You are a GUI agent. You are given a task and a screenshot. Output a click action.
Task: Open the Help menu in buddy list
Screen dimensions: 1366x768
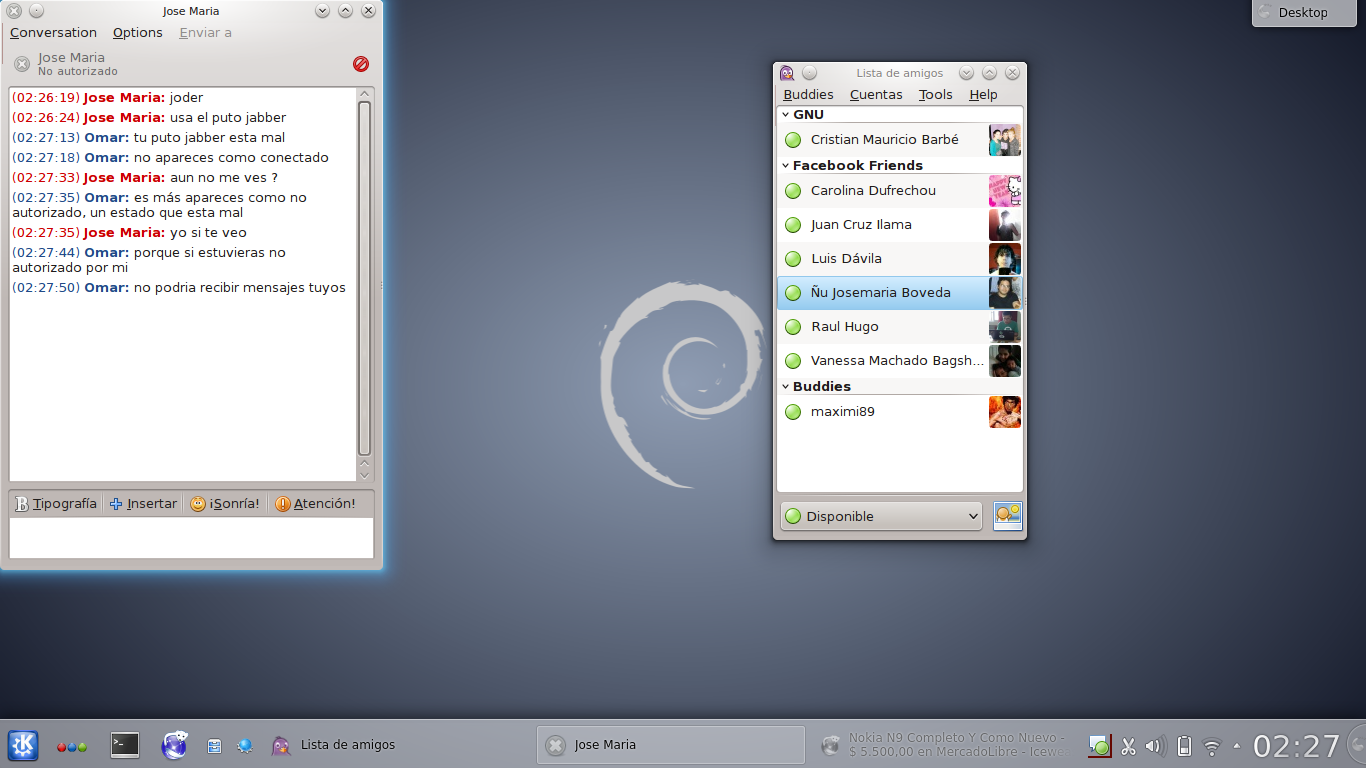tap(983, 95)
